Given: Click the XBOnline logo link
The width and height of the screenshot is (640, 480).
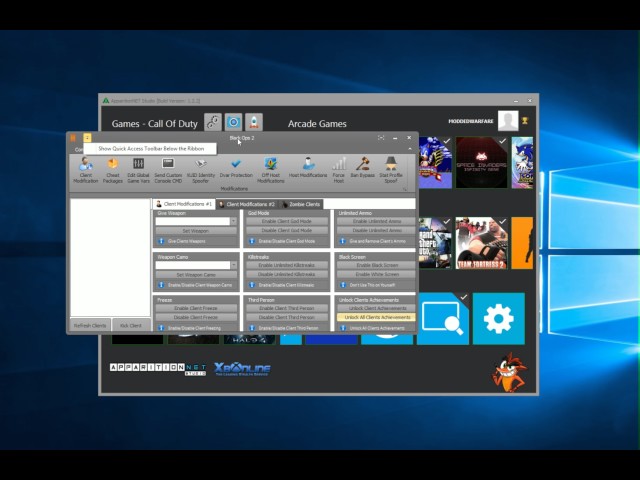Looking at the screenshot, I should (x=242, y=369).
